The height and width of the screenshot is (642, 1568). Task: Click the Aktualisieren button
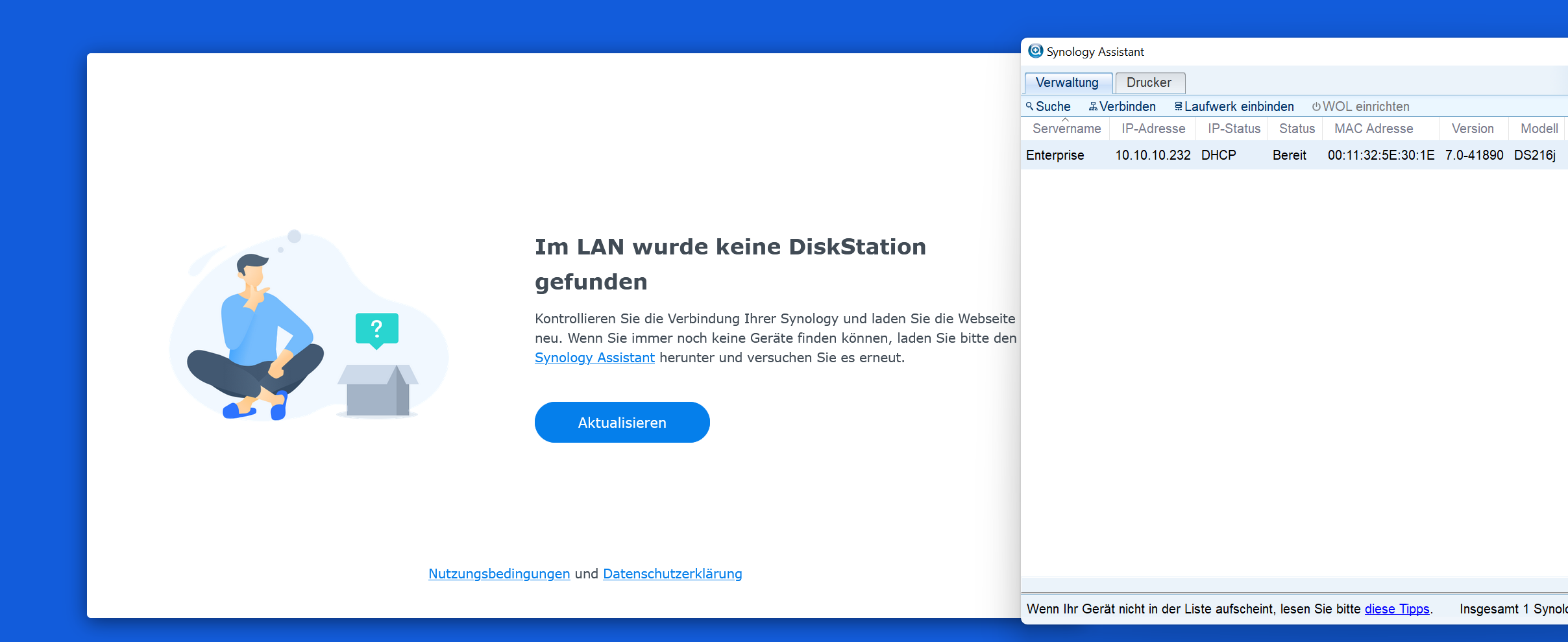pos(622,423)
